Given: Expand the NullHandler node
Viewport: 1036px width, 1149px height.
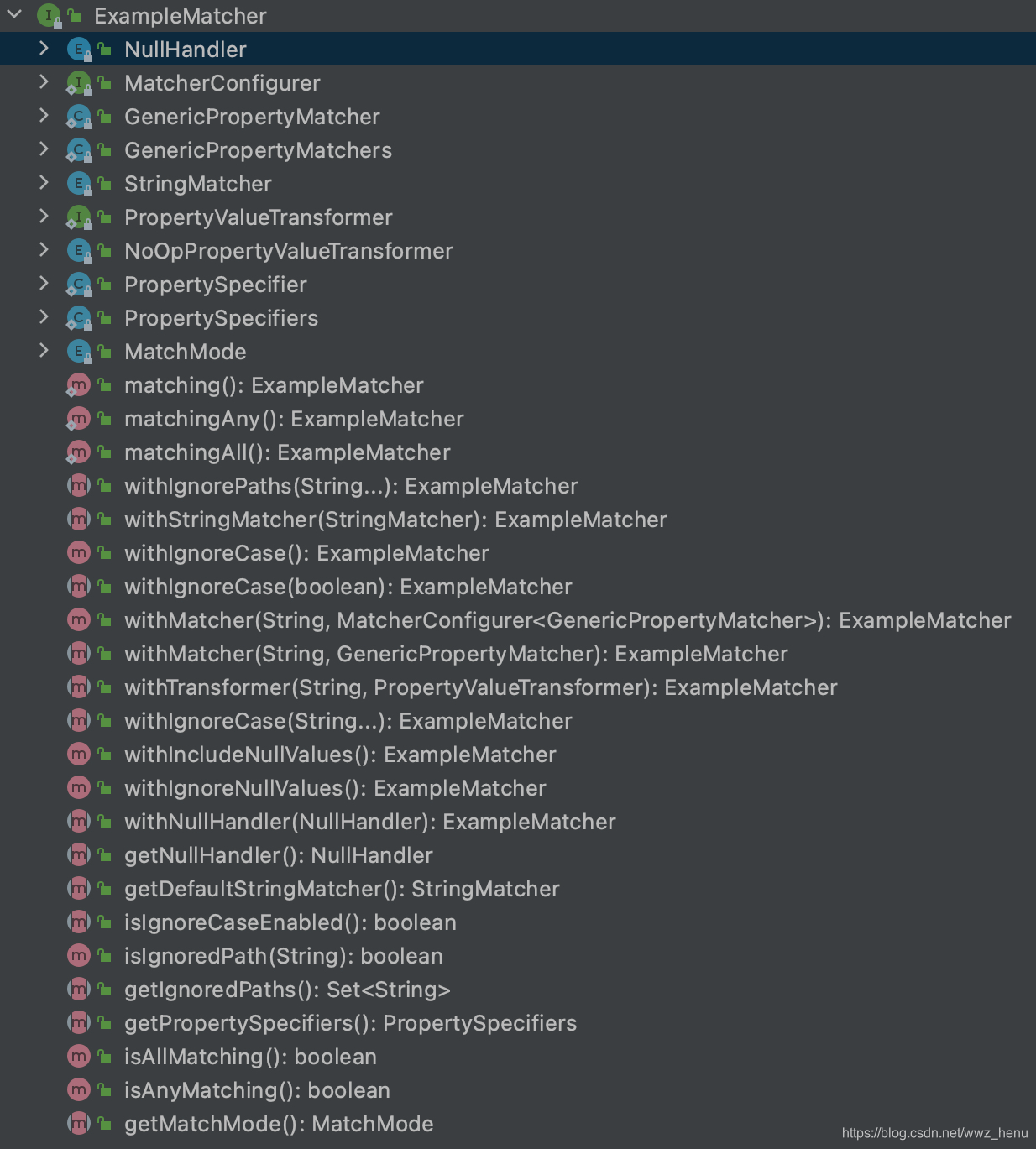Looking at the screenshot, I should point(44,49).
